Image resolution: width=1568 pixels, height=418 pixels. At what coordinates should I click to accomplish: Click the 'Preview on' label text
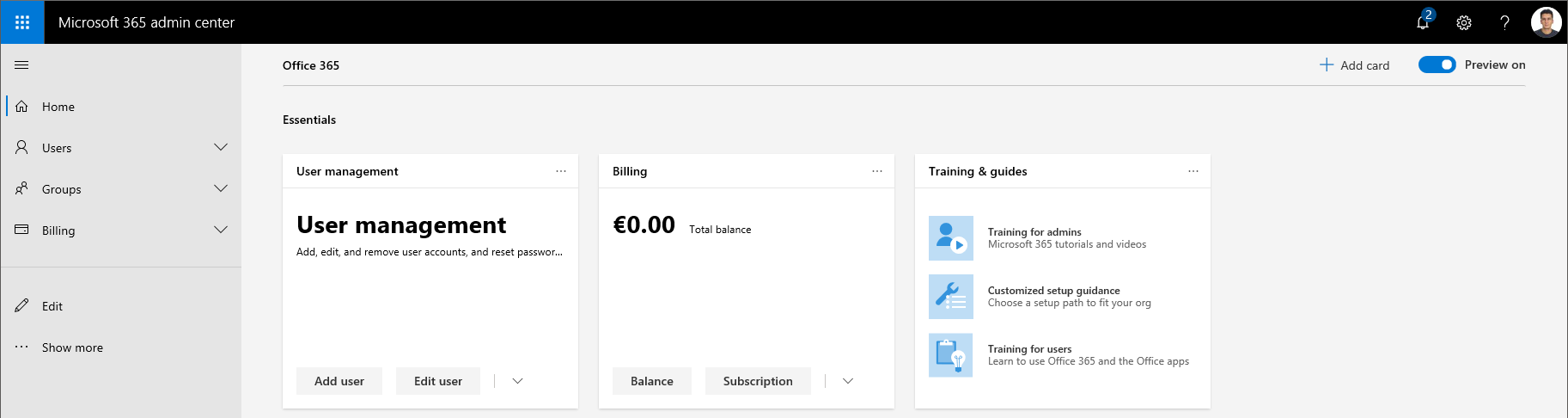[x=1495, y=65]
